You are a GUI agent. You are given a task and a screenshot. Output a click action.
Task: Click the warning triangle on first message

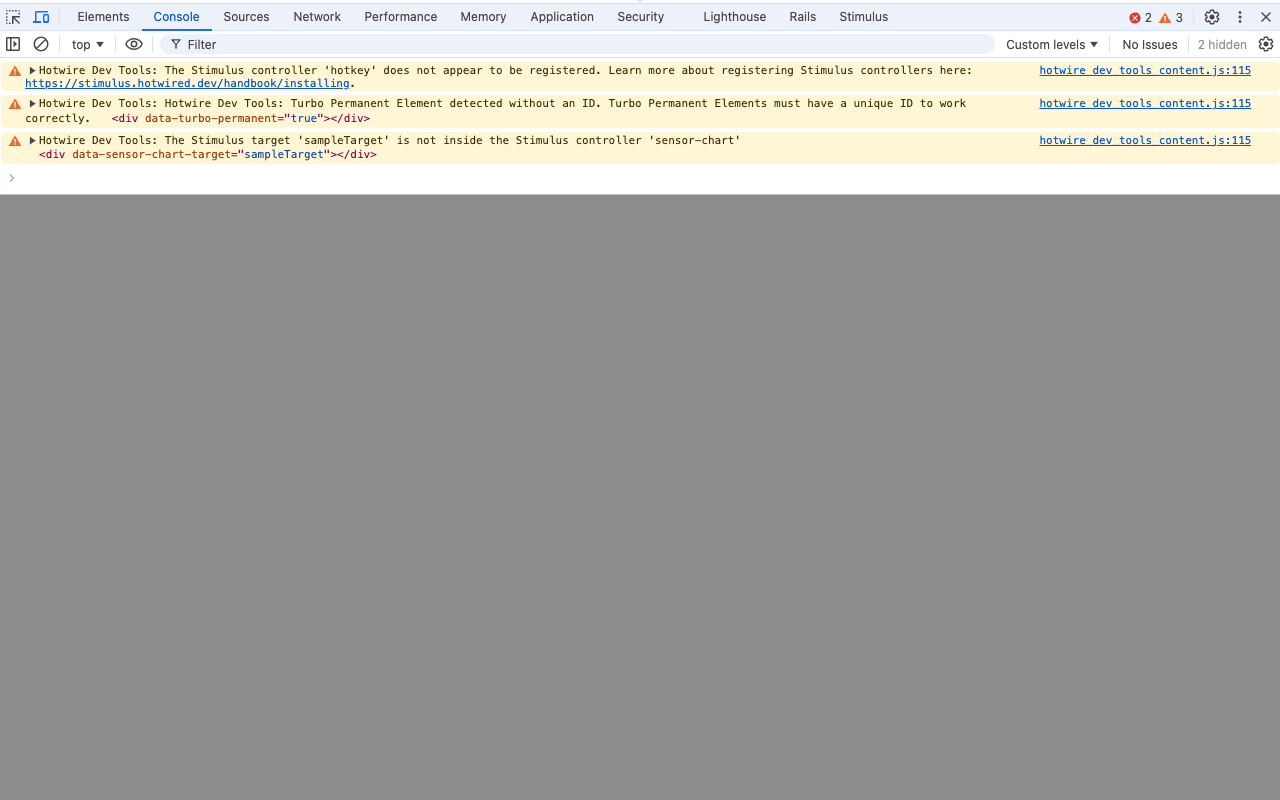pyautogui.click(x=14, y=70)
